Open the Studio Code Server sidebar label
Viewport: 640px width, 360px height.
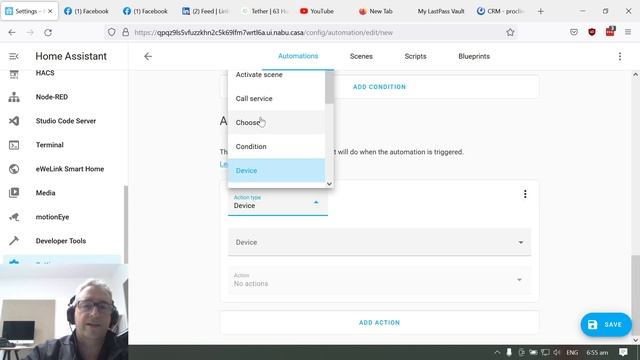pyautogui.click(x=66, y=121)
